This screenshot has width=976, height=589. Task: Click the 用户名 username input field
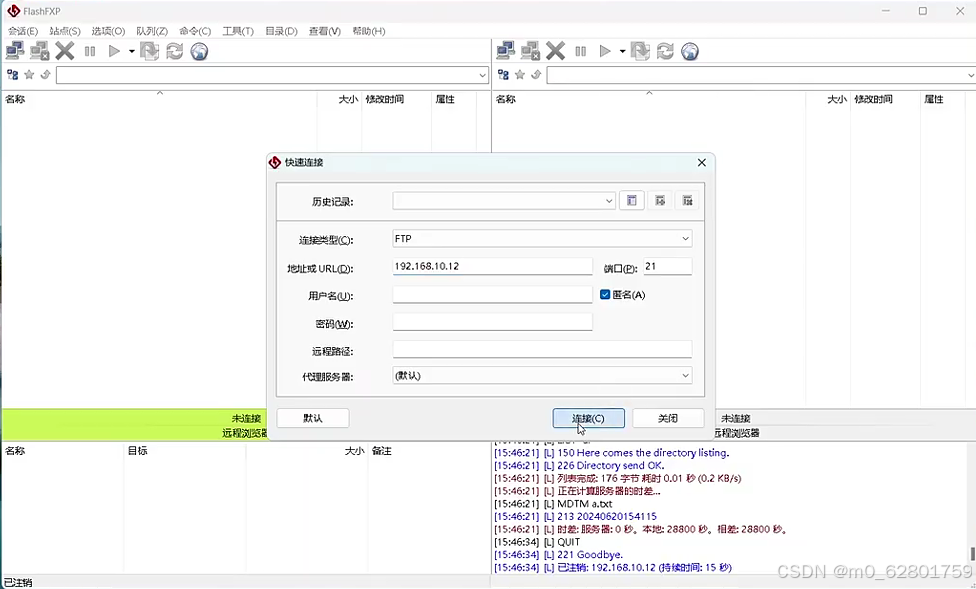coord(492,294)
